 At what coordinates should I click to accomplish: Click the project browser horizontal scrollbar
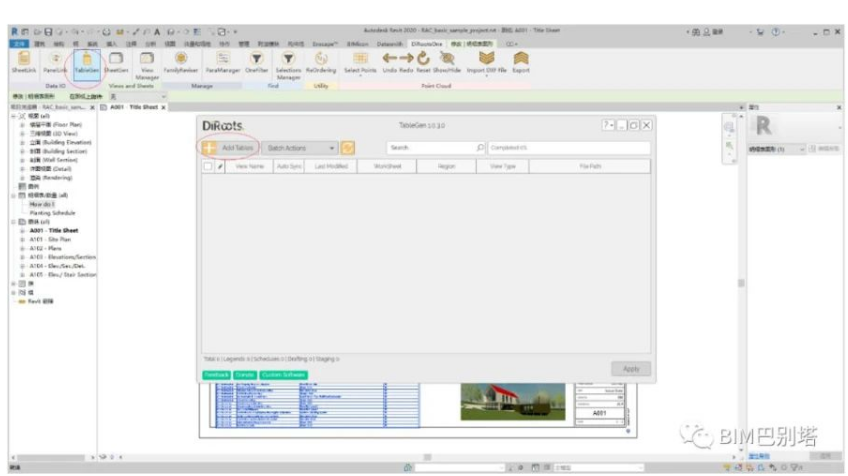point(52,458)
